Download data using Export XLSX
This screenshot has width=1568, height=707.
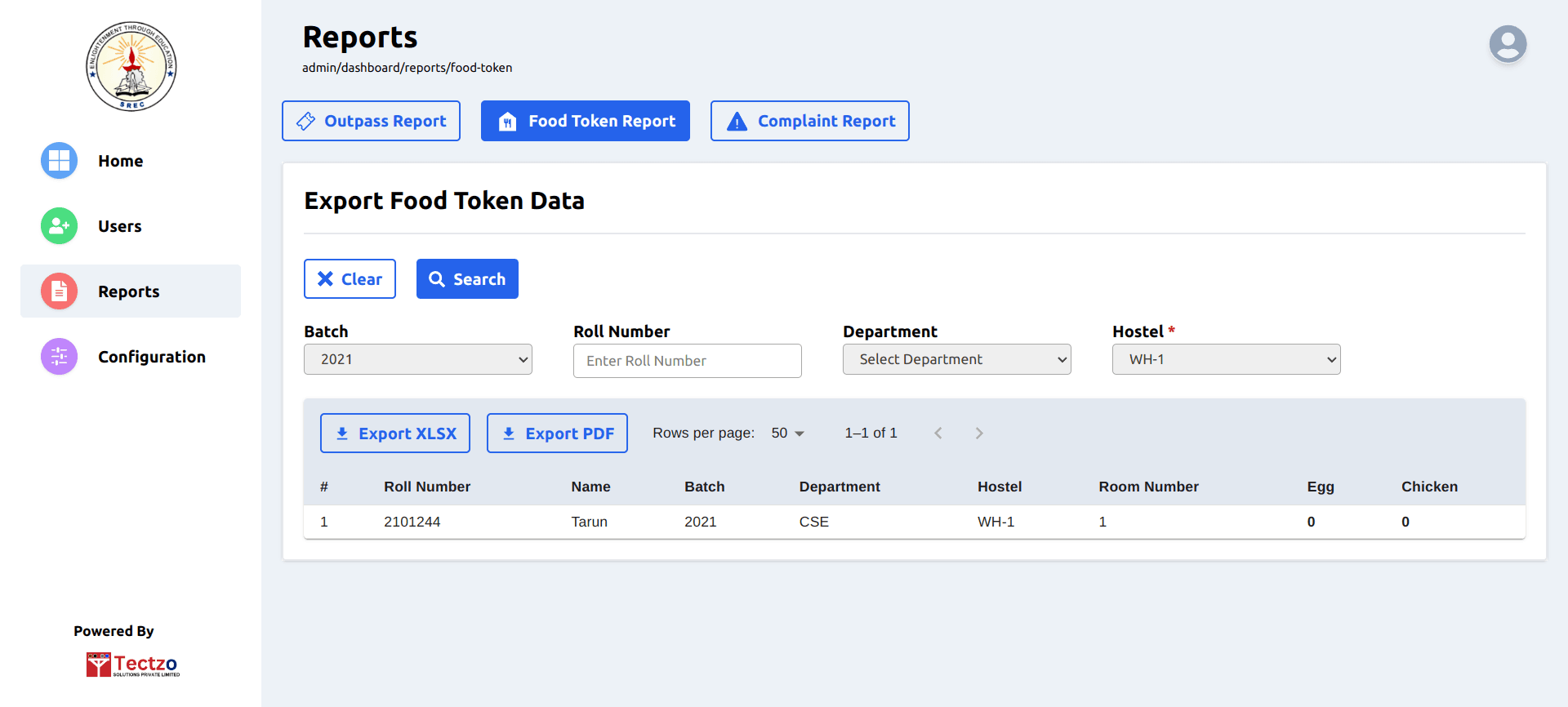click(x=394, y=434)
